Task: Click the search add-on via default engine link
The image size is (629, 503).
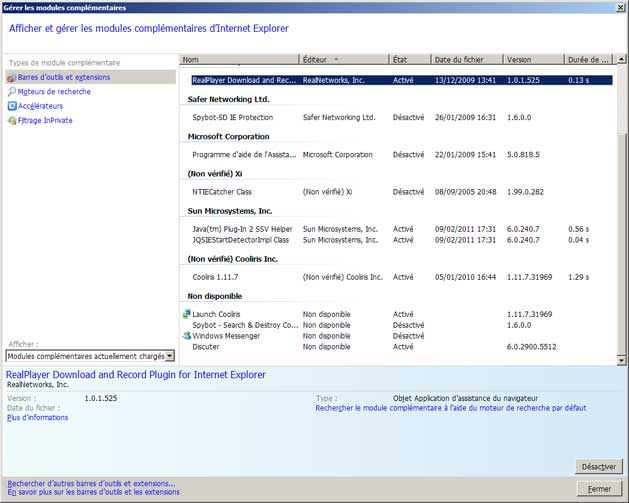Action: pyautogui.click(x=450, y=408)
